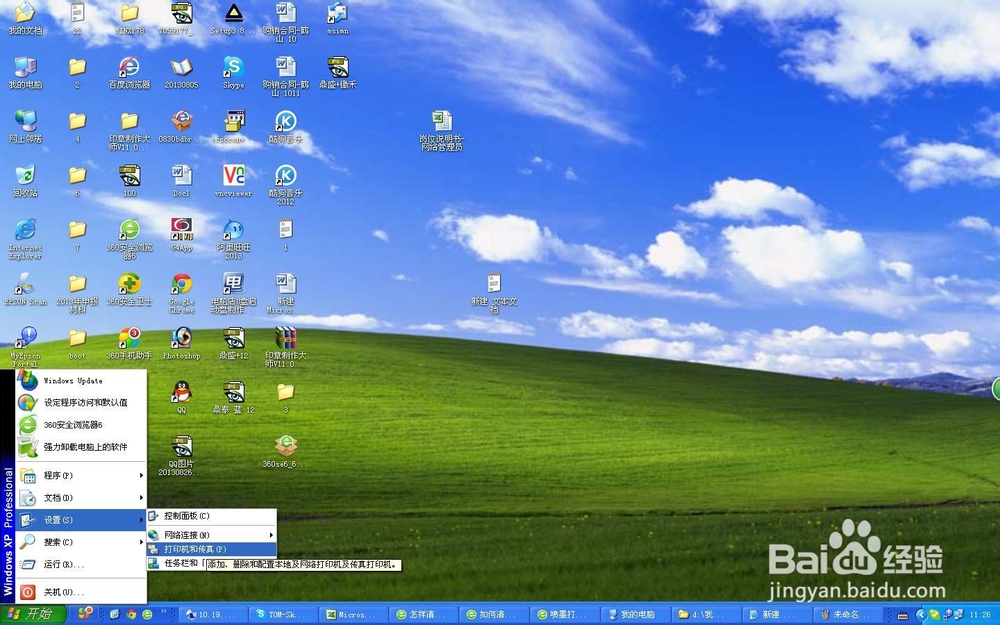Select the Doc1 Word document icon
The image size is (1000, 625).
182,180
